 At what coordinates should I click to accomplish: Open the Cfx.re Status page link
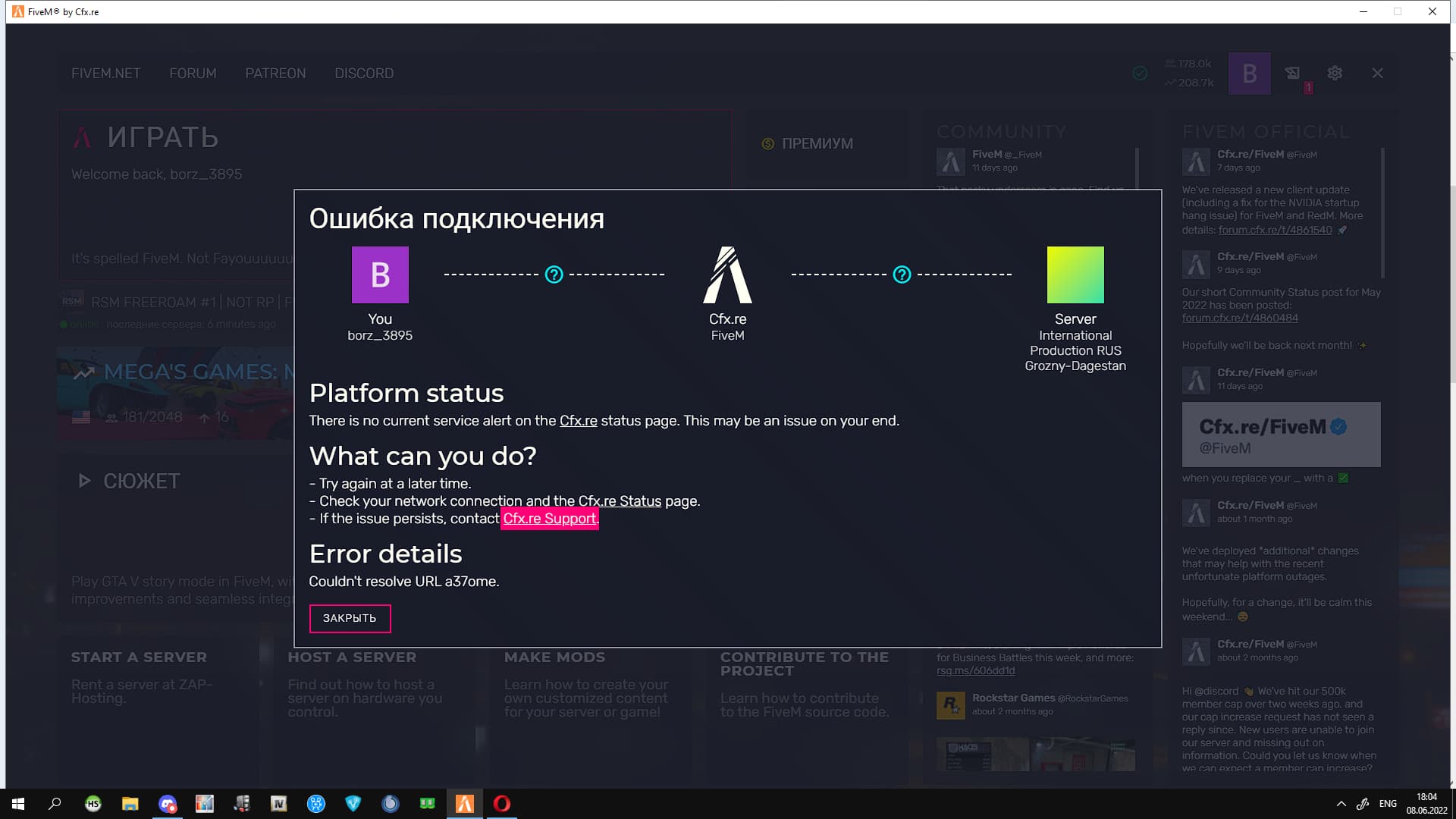pos(620,501)
